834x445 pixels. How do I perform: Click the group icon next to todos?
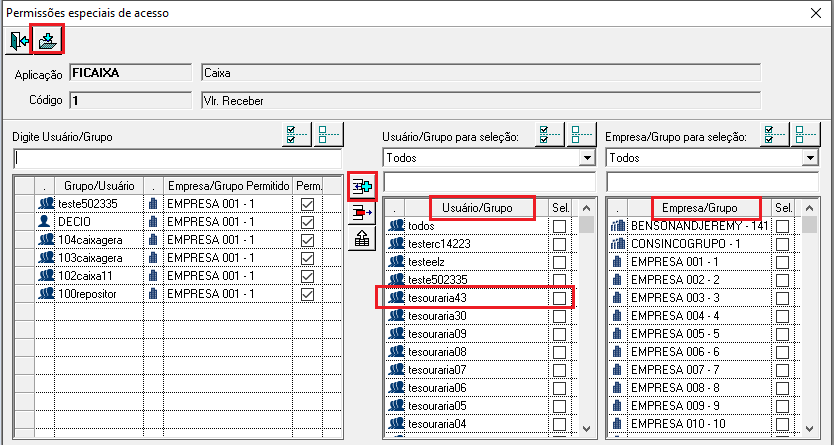396,226
